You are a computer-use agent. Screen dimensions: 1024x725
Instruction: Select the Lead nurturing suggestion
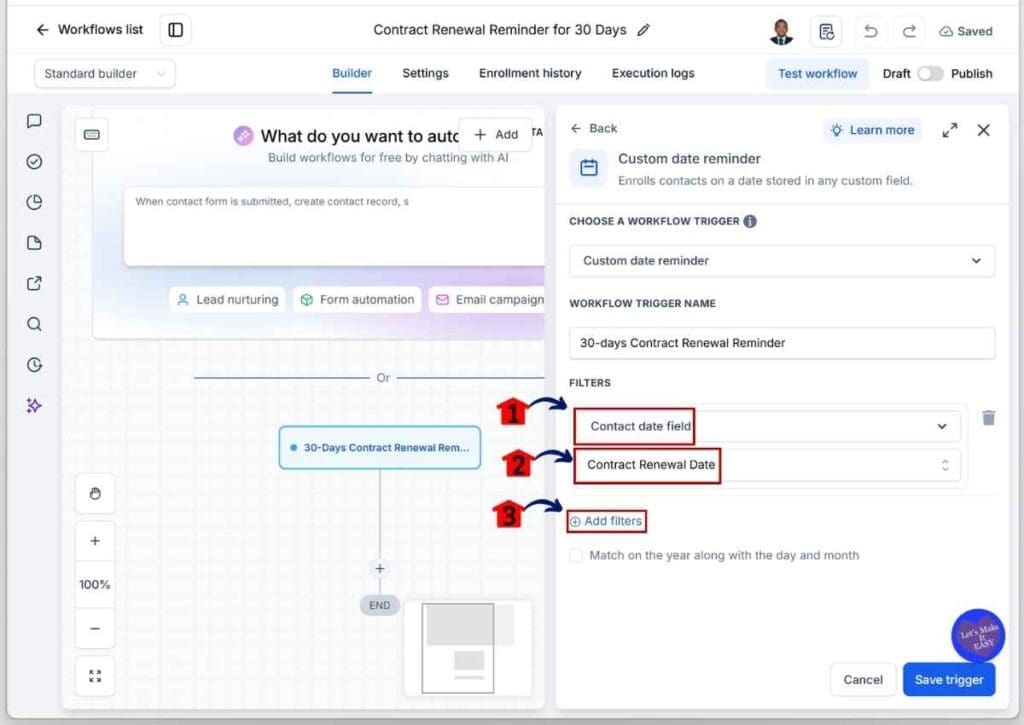click(227, 300)
